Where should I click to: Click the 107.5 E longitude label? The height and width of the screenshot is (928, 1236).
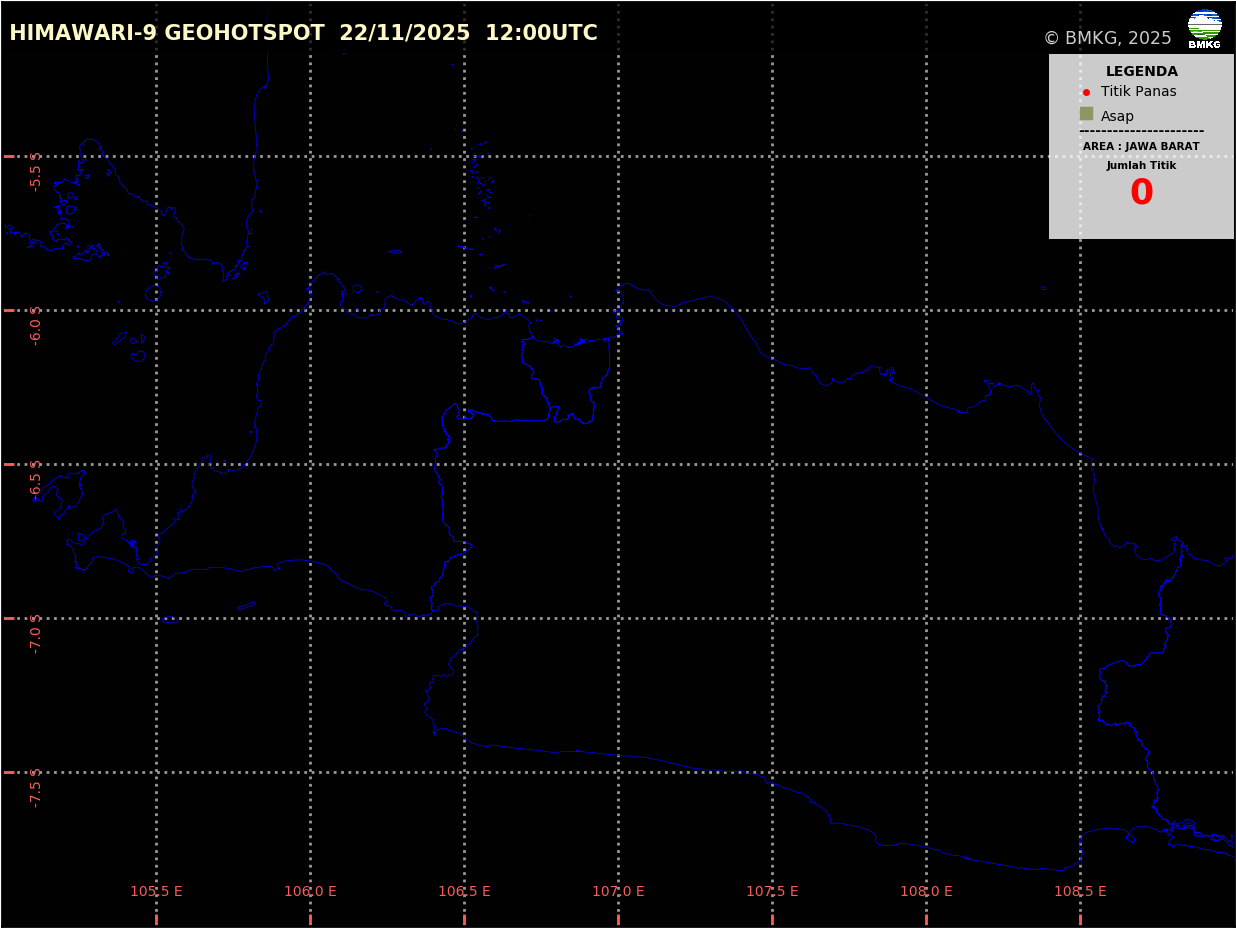coord(772,891)
